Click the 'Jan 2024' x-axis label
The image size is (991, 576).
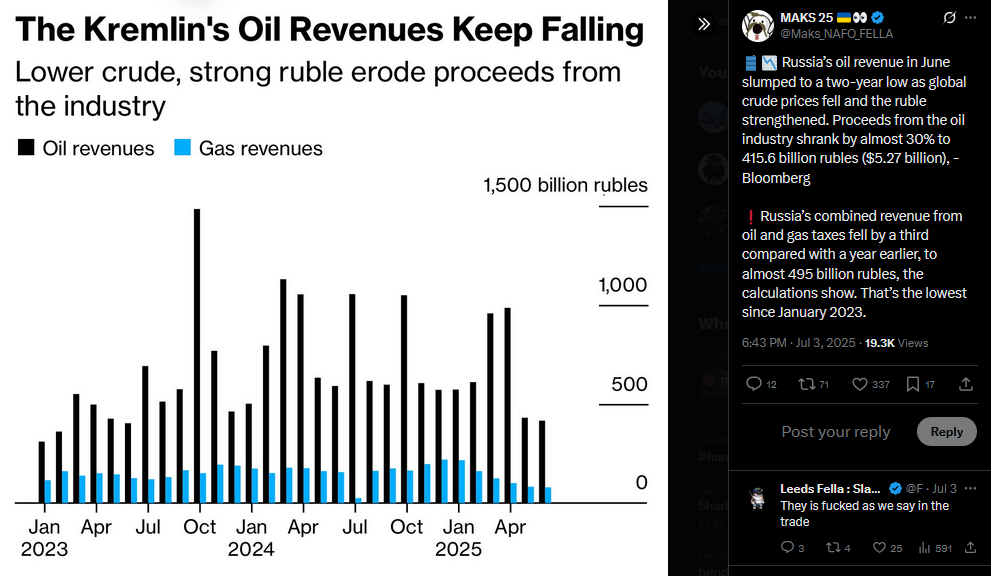tap(251, 537)
